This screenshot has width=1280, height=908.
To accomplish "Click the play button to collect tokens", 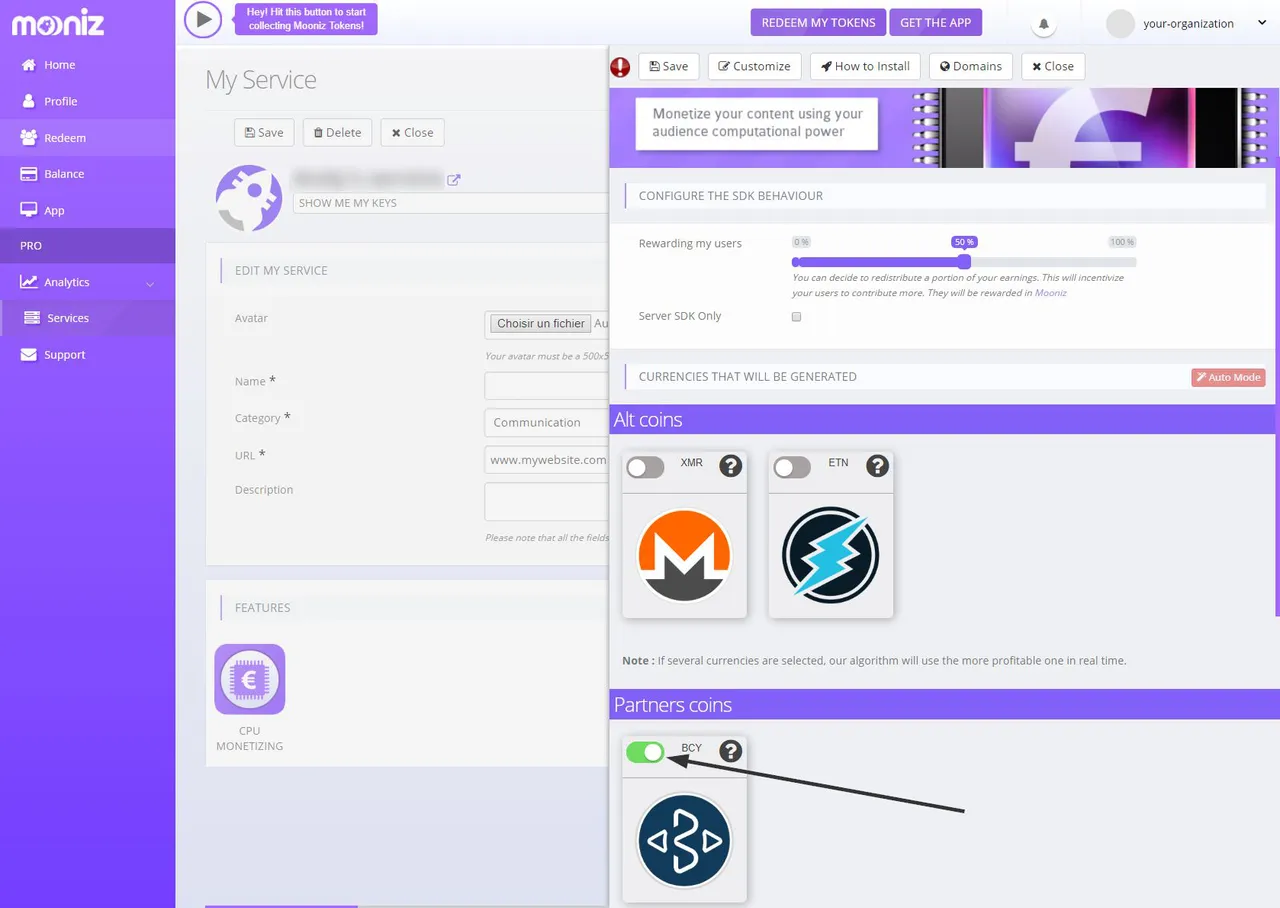I will point(203,19).
